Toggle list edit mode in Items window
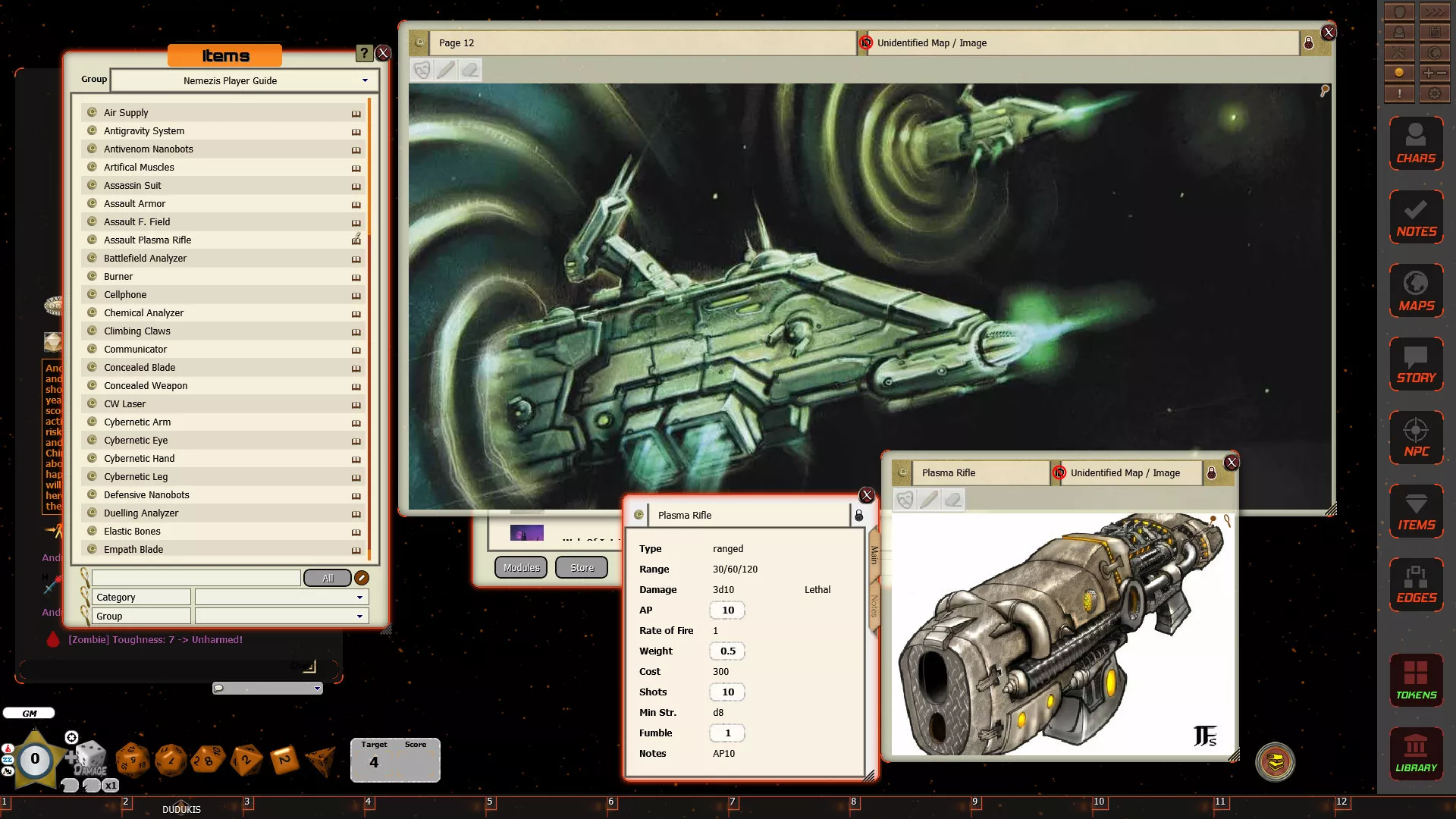This screenshot has width=1456, height=819. point(362,578)
